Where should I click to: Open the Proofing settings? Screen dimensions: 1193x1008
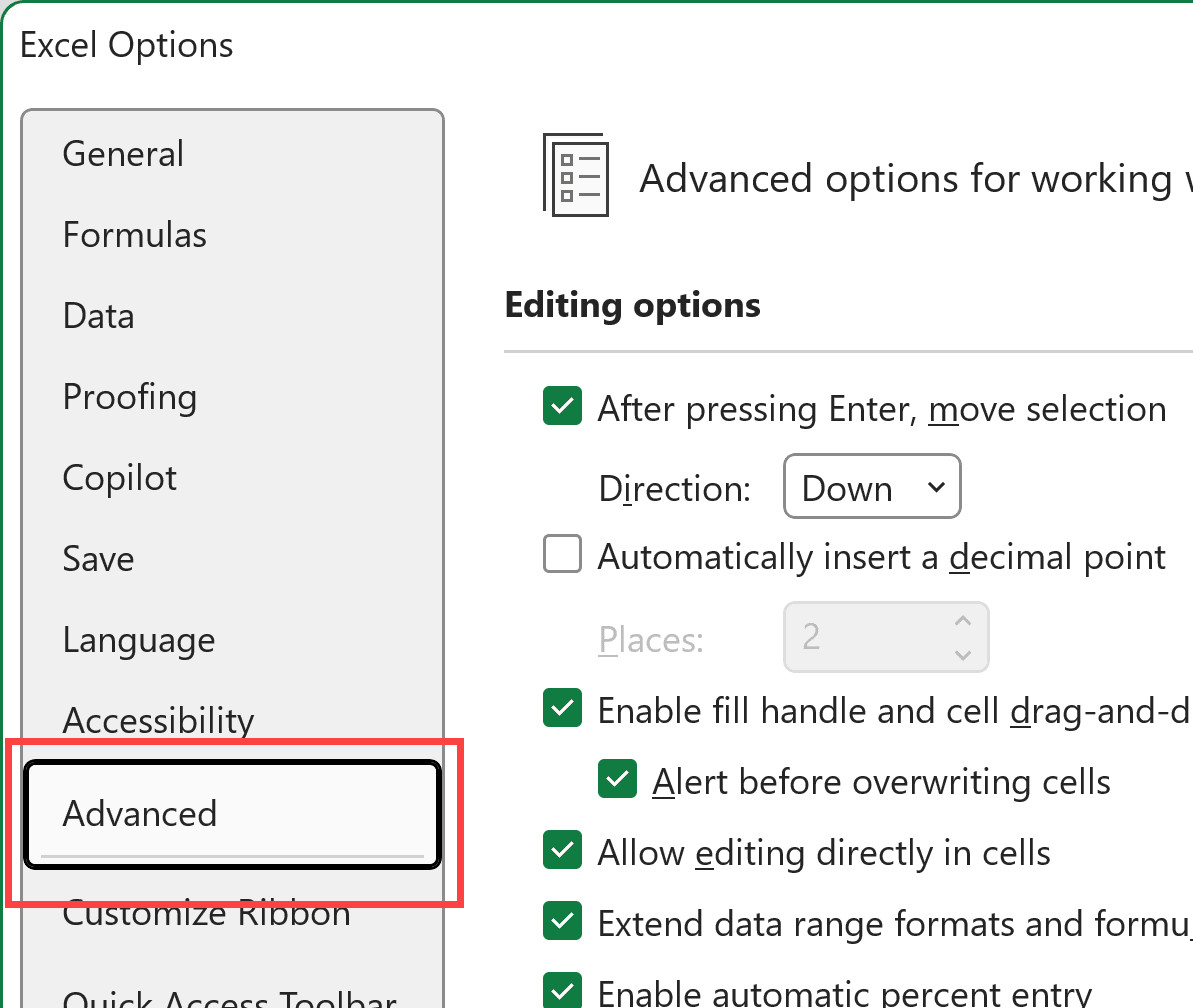coord(129,396)
